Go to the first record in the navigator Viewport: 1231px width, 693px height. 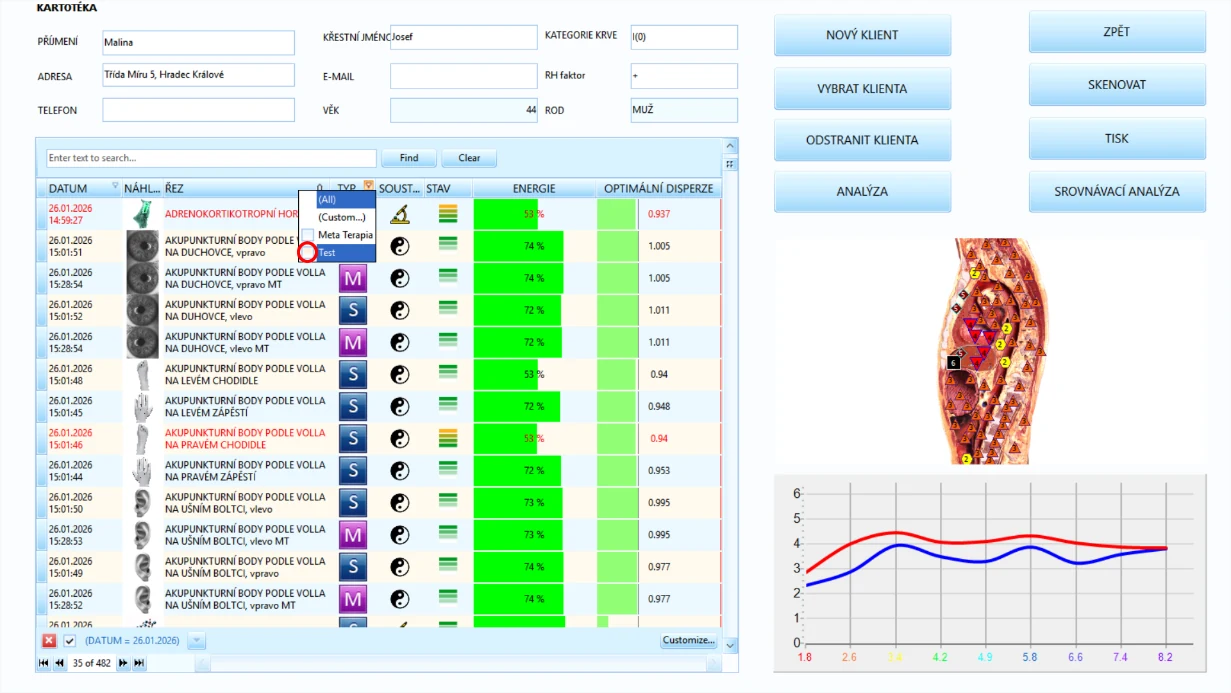click(x=44, y=663)
